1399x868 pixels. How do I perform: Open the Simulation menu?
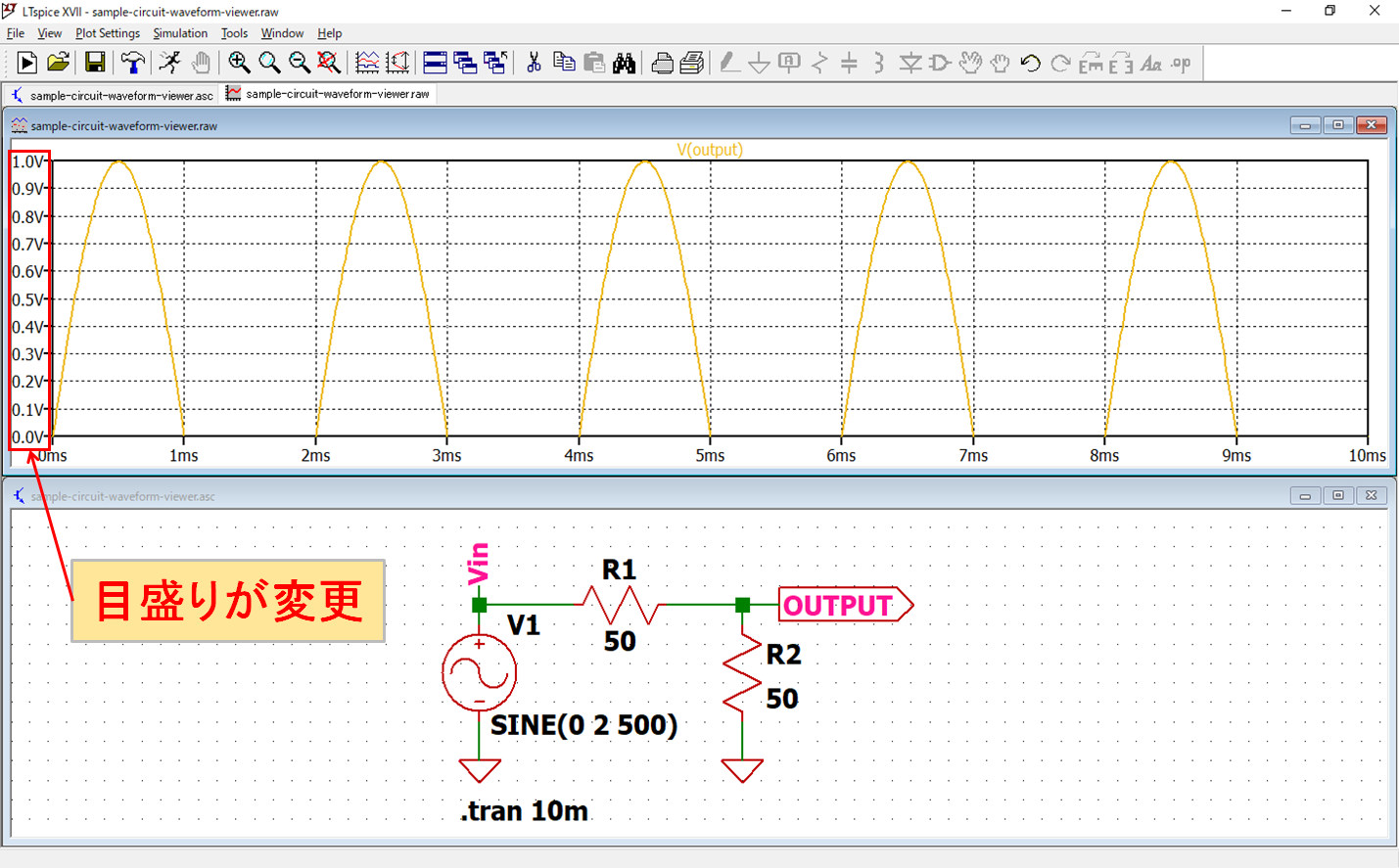pos(180,33)
